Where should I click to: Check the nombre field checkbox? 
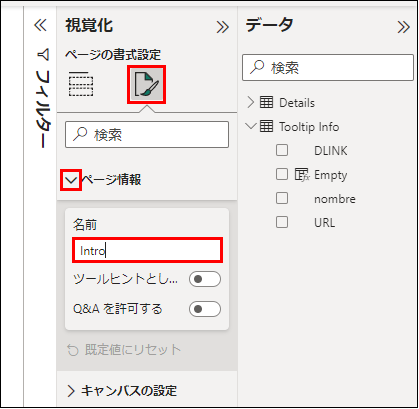click(x=282, y=198)
